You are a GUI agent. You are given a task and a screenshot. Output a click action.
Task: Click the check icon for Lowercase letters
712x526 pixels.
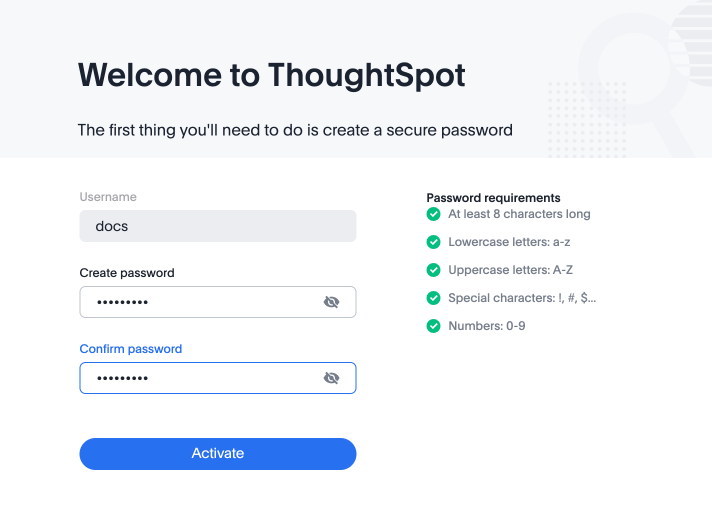[x=433, y=242]
